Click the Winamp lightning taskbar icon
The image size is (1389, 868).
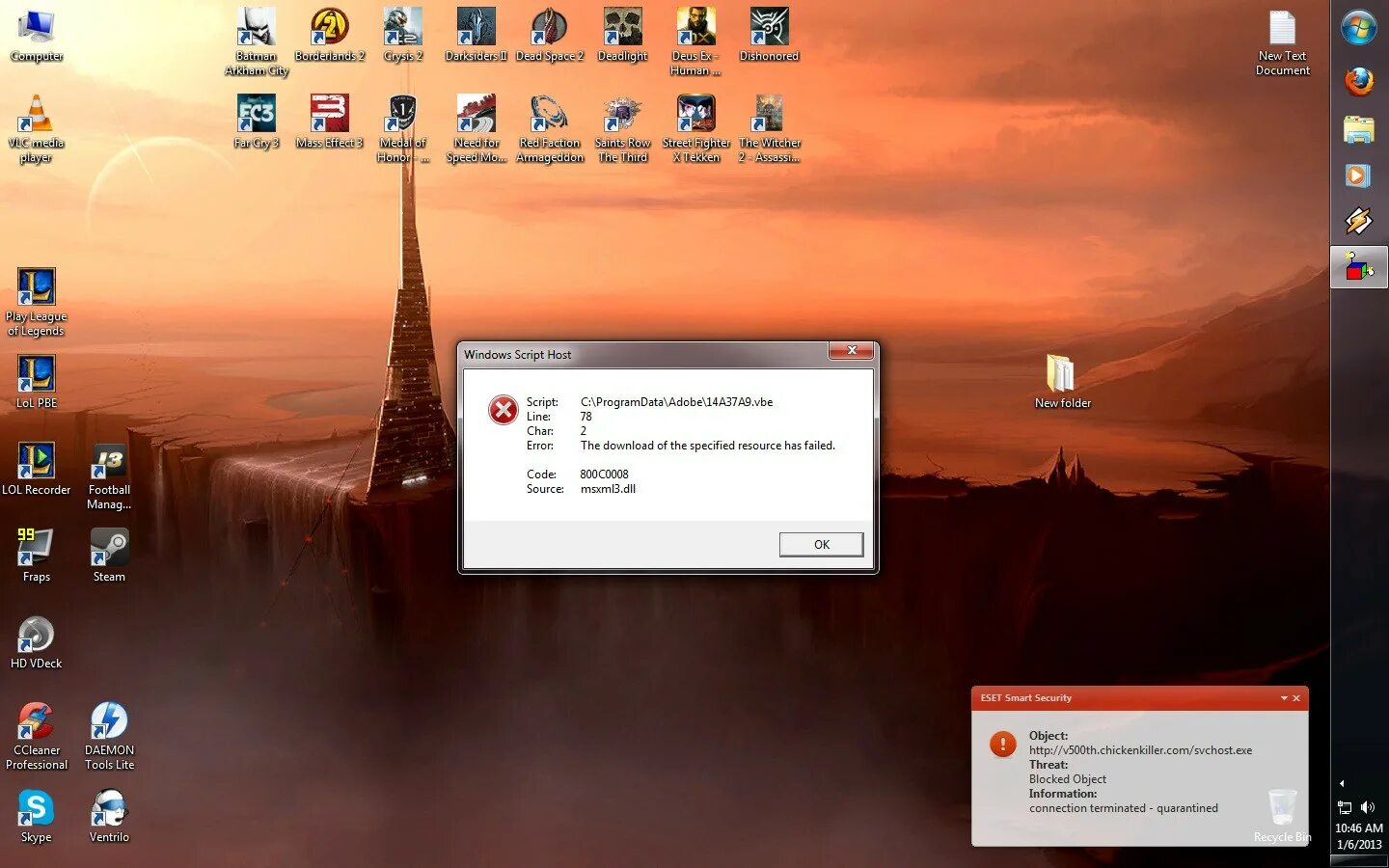click(1359, 221)
